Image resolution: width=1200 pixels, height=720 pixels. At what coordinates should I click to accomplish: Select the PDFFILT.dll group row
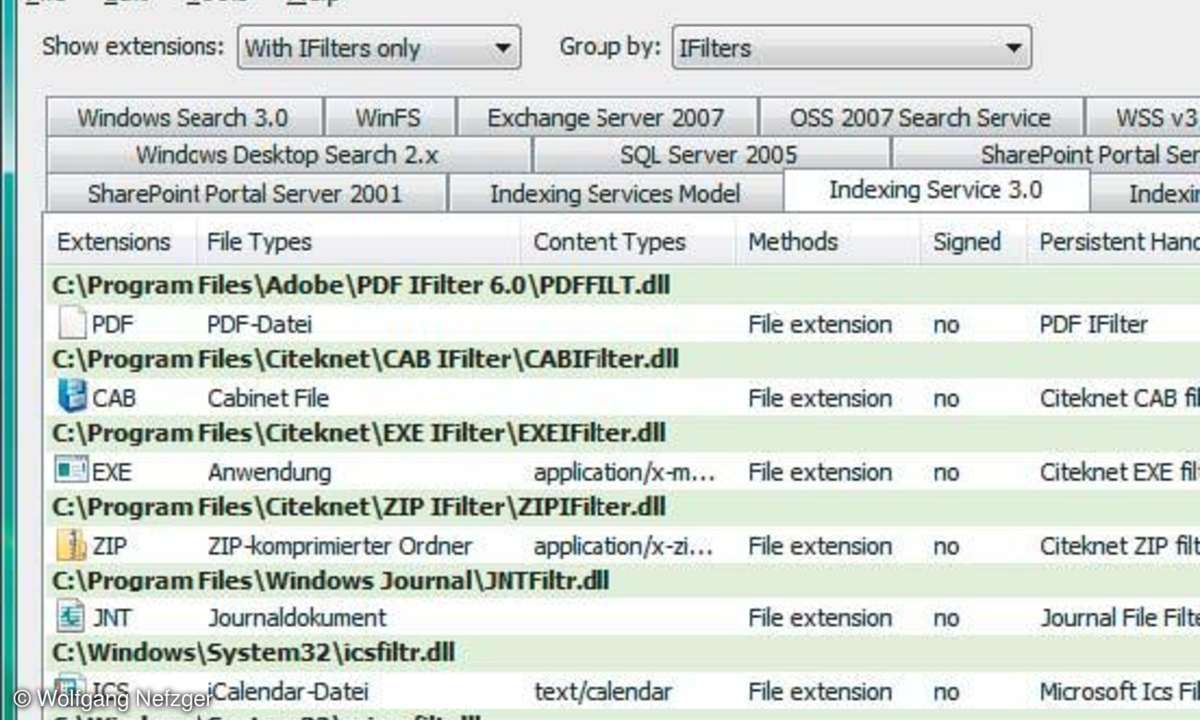tap(361, 286)
